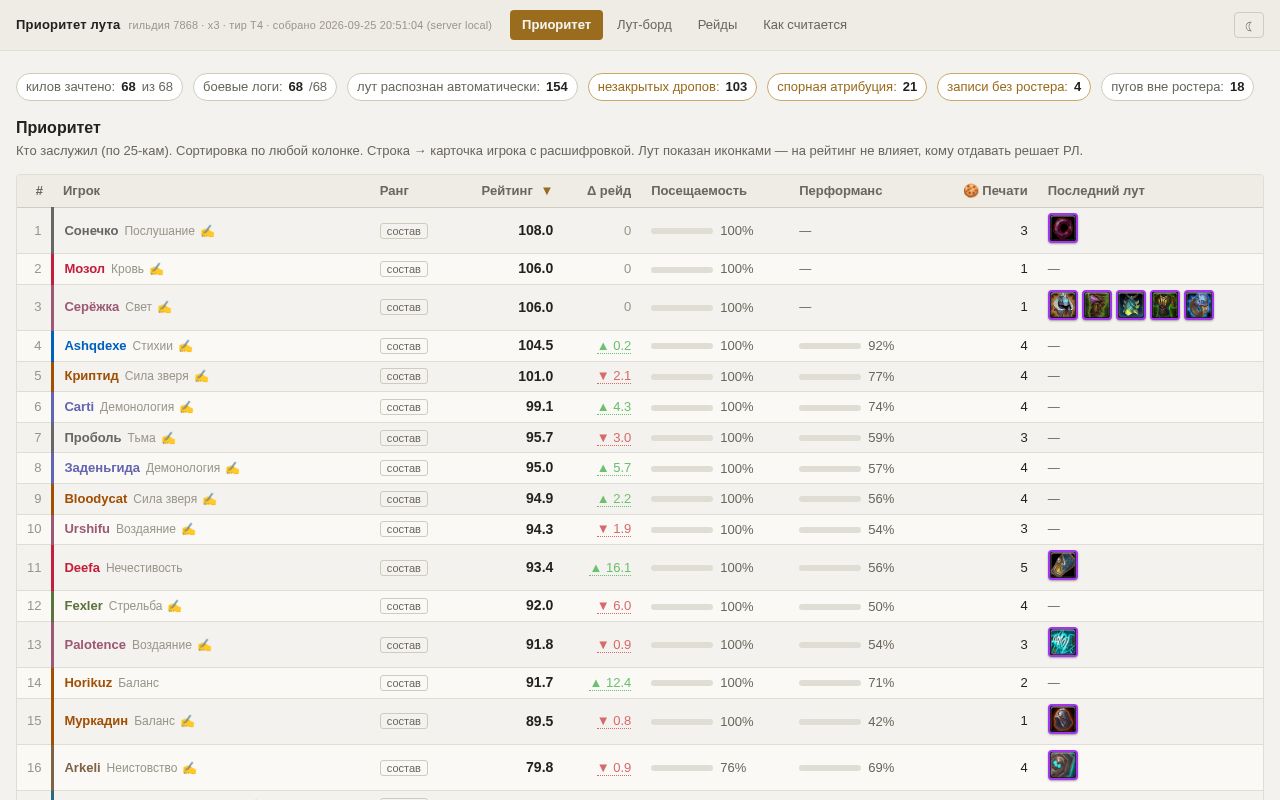Click the writing-hand icon next to Ashqdexe
This screenshot has height=800, width=1280.
185,346
